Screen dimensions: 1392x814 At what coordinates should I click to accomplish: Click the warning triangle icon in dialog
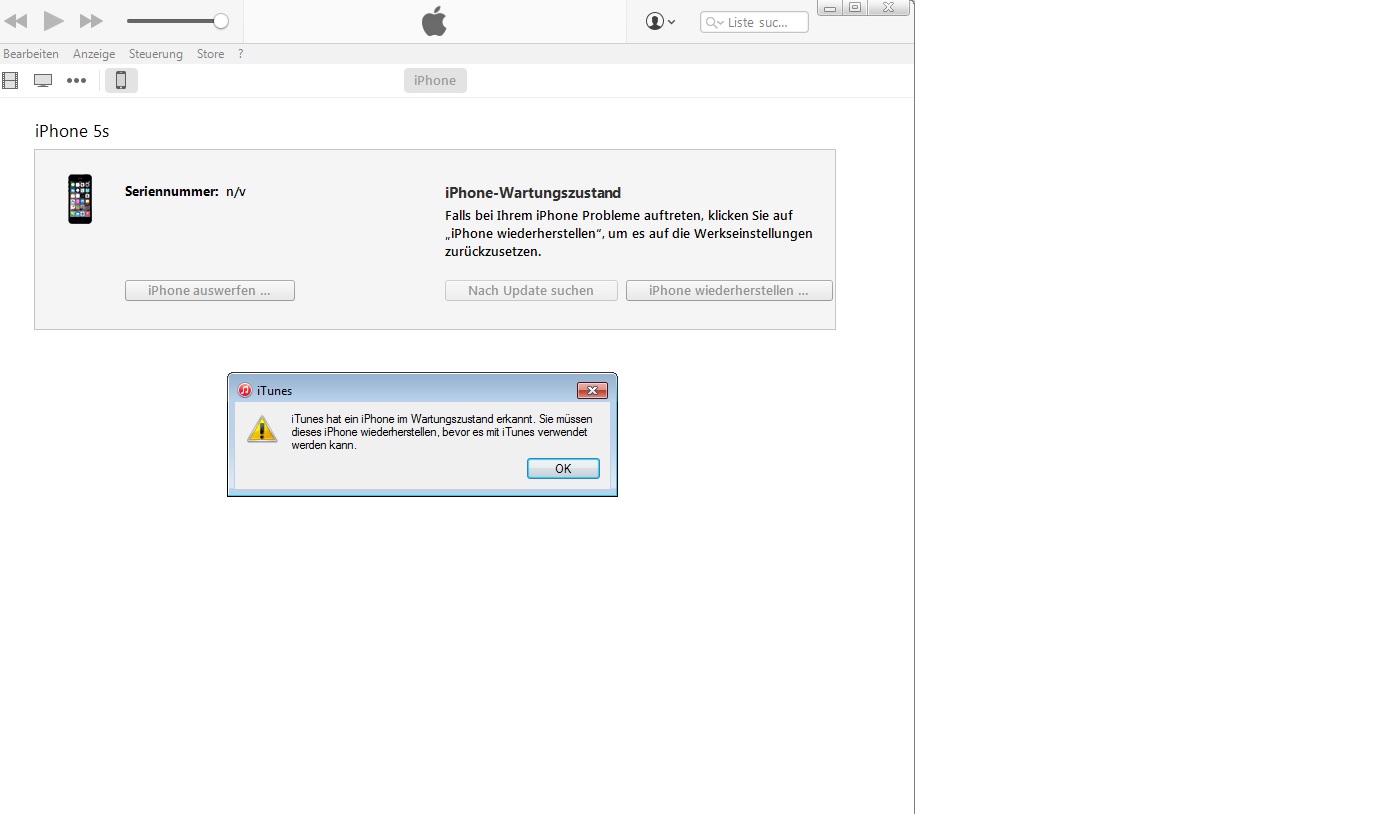pos(262,429)
